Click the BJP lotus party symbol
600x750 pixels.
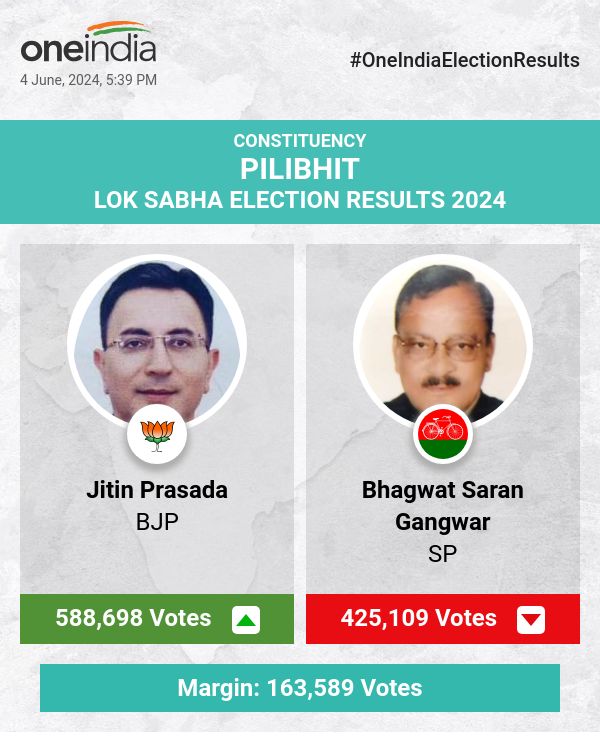pos(157,434)
